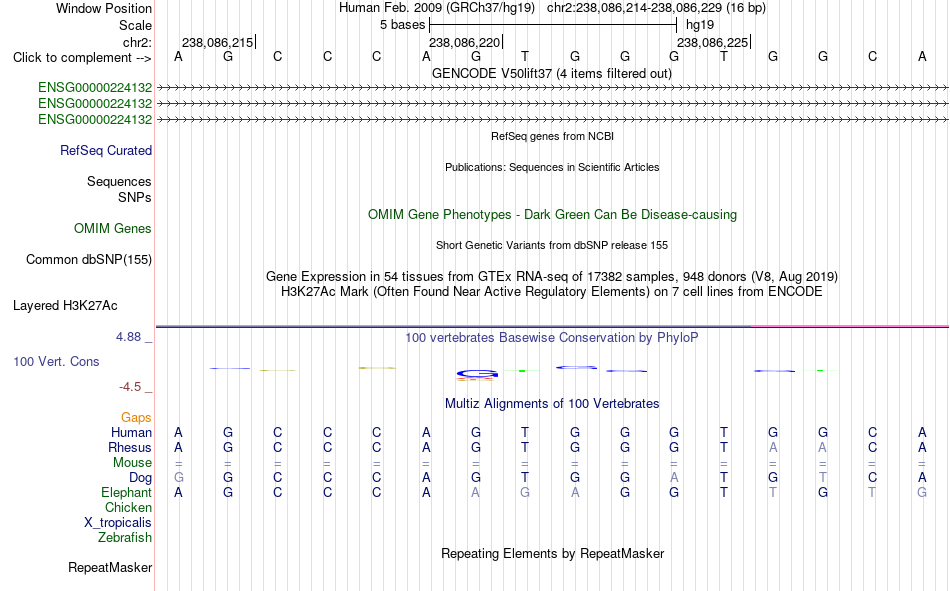
Task: Click the GENCODE V50lift37 track title
Action: (x=552, y=73)
